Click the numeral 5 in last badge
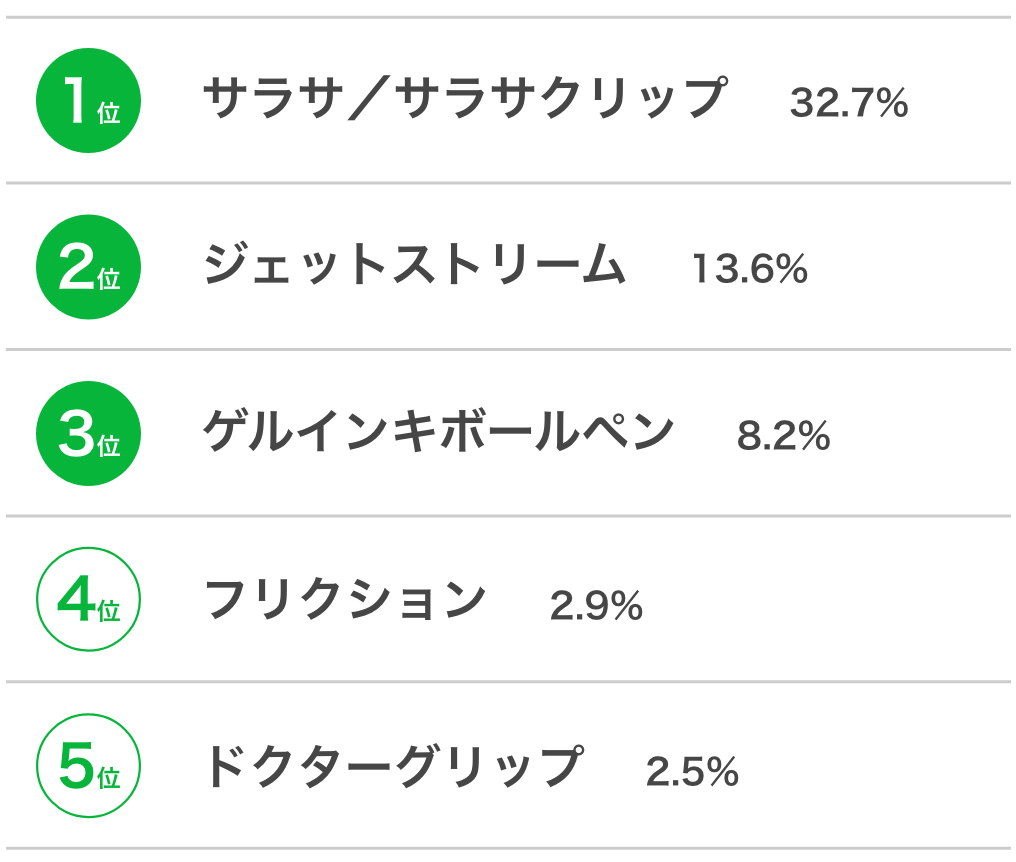Screen dimensions: 1016x862 point(76,765)
